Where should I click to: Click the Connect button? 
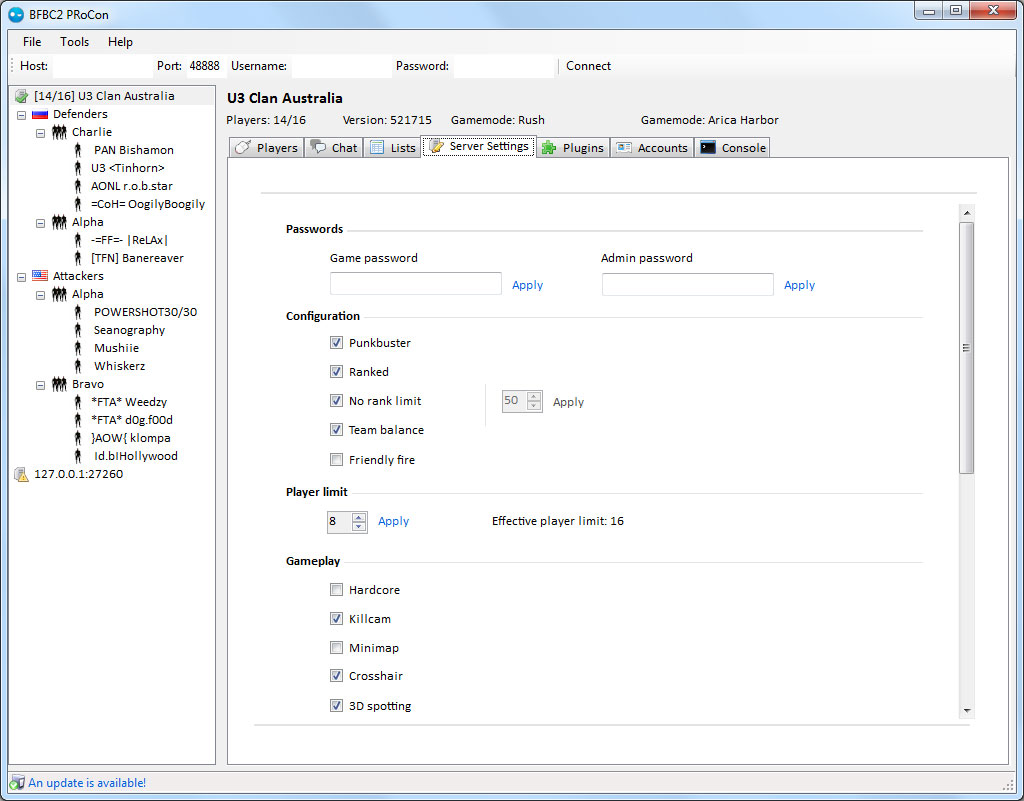coord(588,66)
